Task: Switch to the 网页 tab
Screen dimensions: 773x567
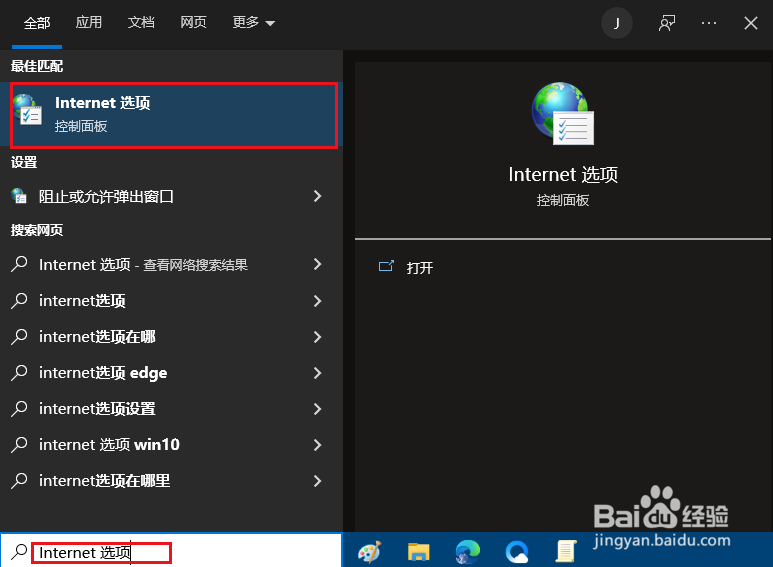Action: tap(193, 23)
